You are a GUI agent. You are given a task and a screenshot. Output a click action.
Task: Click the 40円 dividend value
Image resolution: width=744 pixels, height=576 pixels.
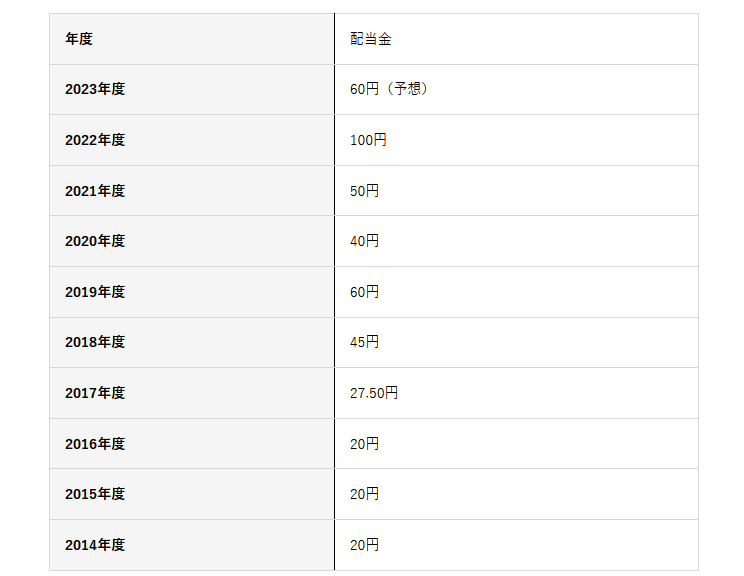pos(364,241)
